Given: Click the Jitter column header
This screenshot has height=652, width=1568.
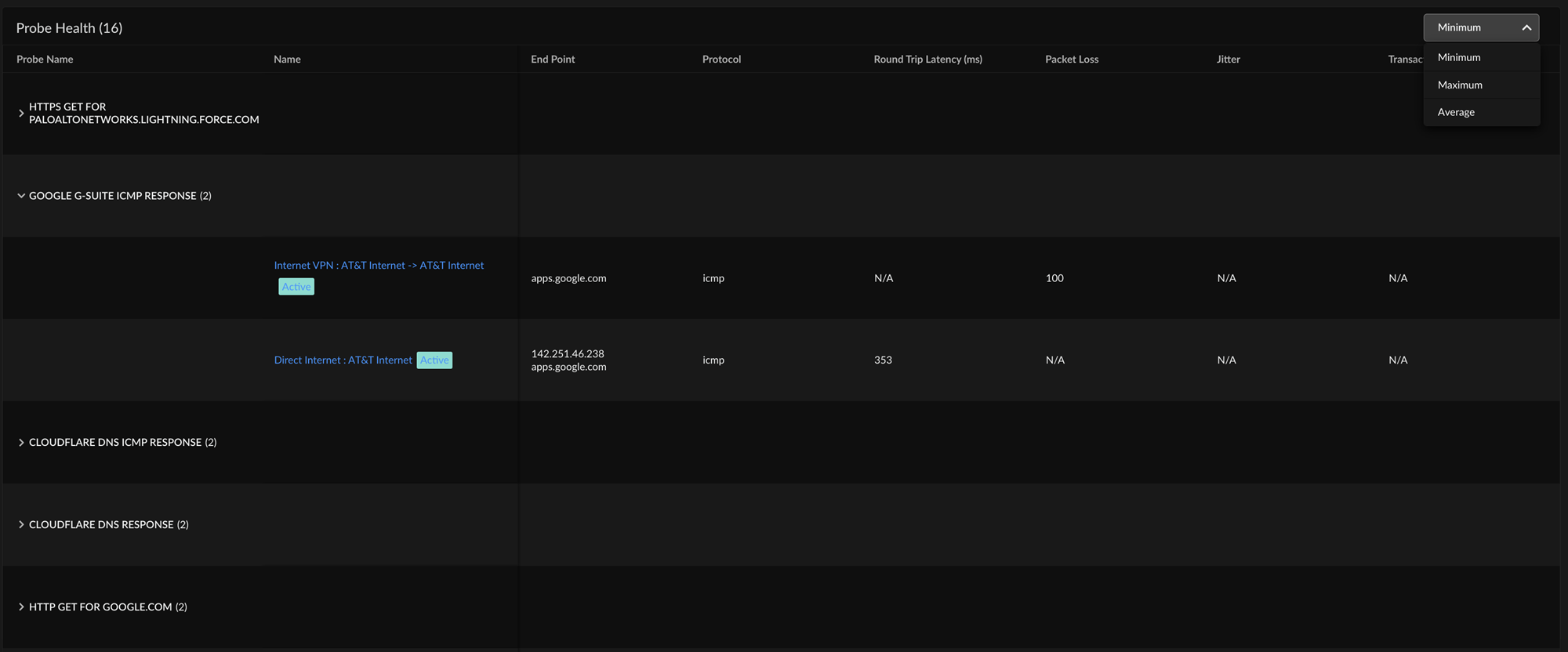Looking at the screenshot, I should click(x=1228, y=60).
